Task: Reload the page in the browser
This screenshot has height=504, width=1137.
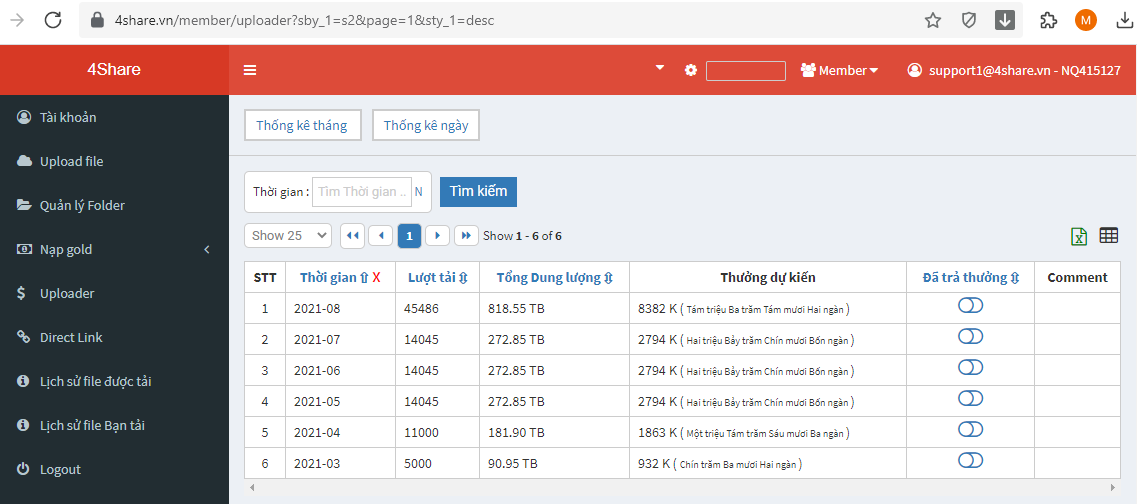Action: [x=53, y=20]
